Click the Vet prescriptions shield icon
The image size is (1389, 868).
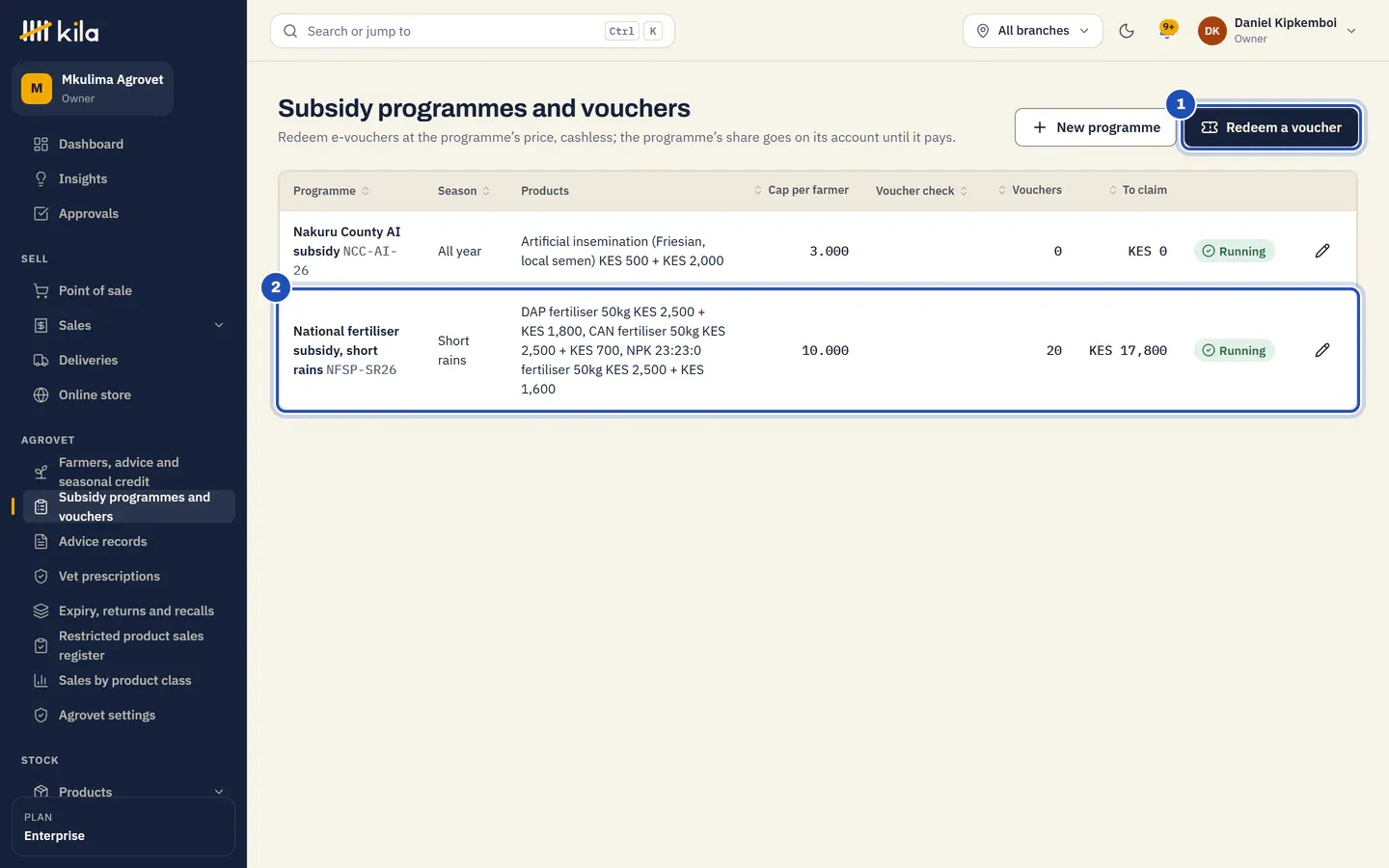[41, 576]
